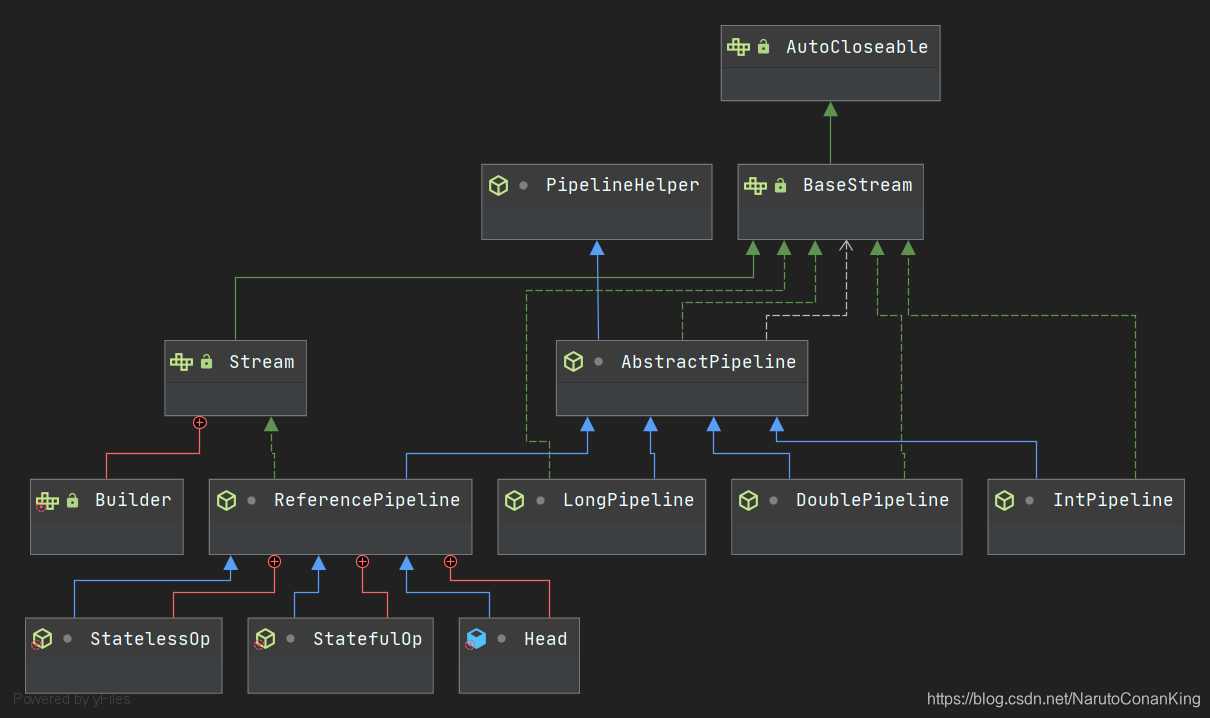The width and height of the screenshot is (1210, 718).
Task: Select the Builder node label
Action: [133, 500]
